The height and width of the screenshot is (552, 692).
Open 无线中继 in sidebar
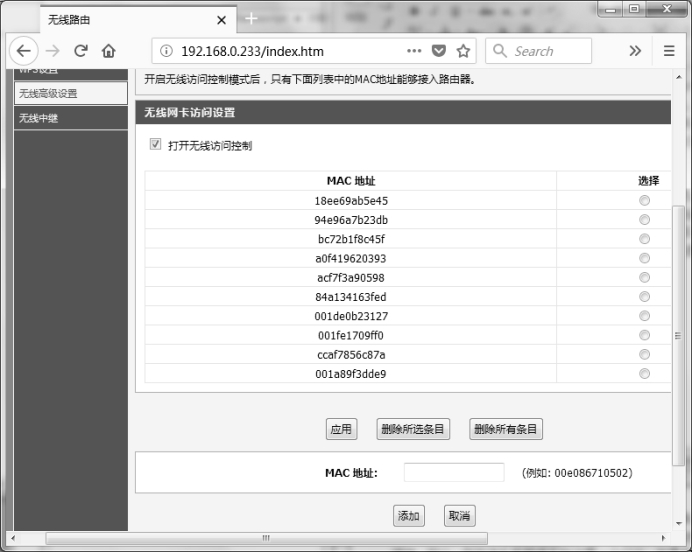(71, 118)
